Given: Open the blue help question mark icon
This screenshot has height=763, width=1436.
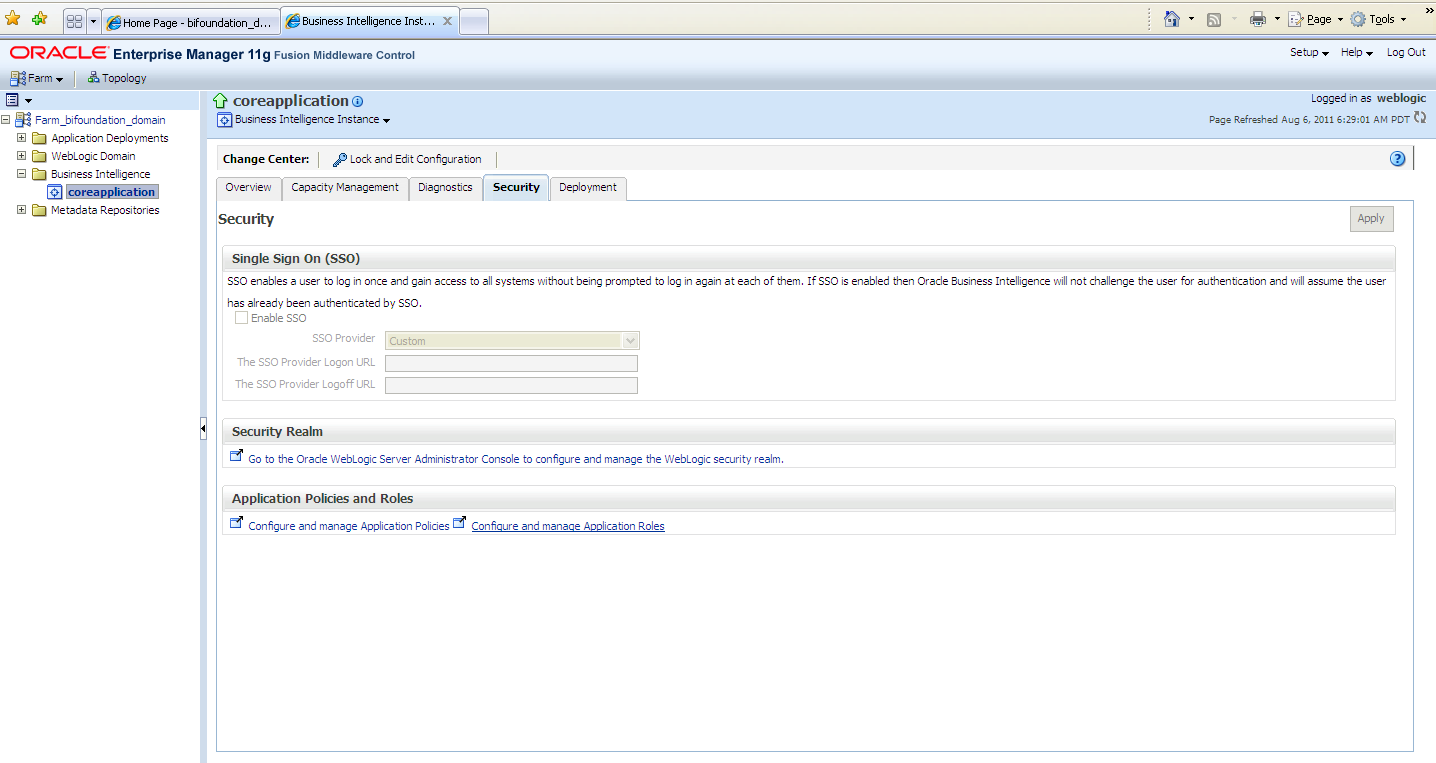Looking at the screenshot, I should [1398, 159].
